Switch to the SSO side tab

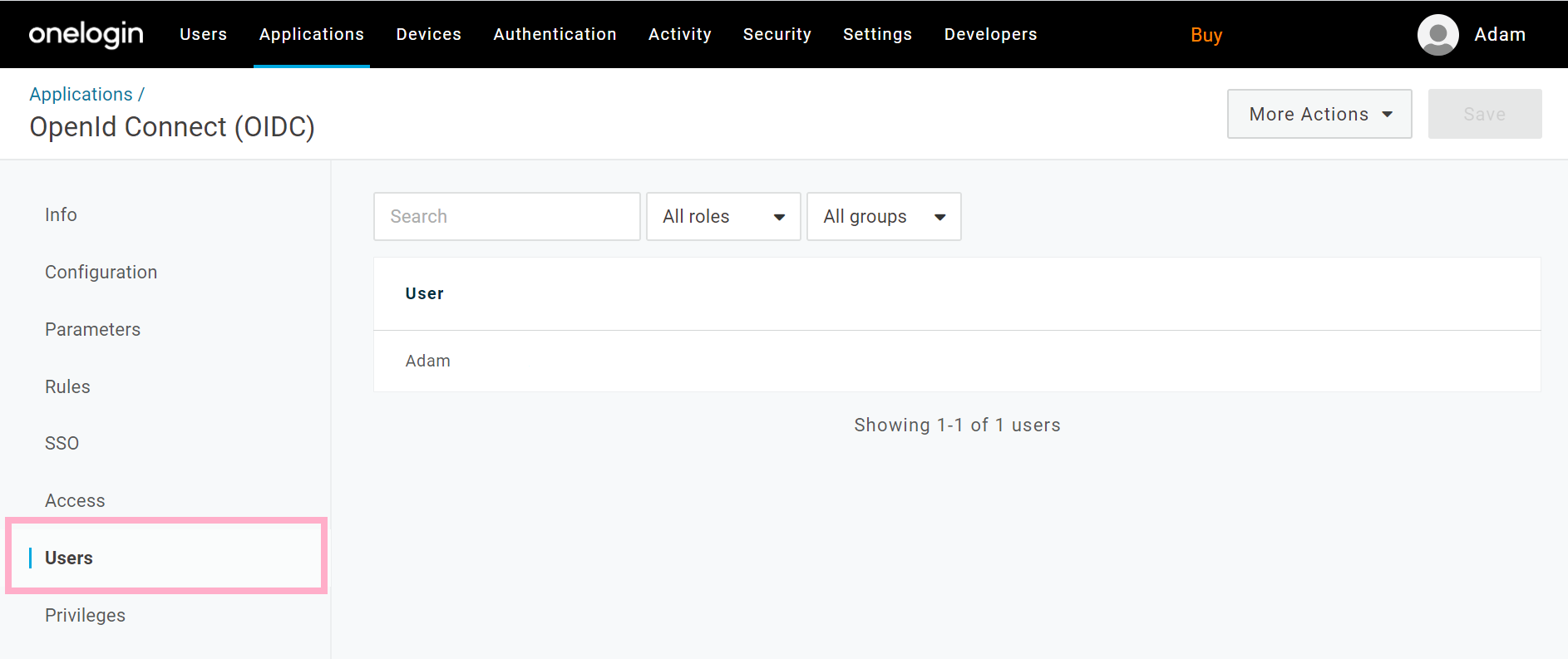click(62, 443)
